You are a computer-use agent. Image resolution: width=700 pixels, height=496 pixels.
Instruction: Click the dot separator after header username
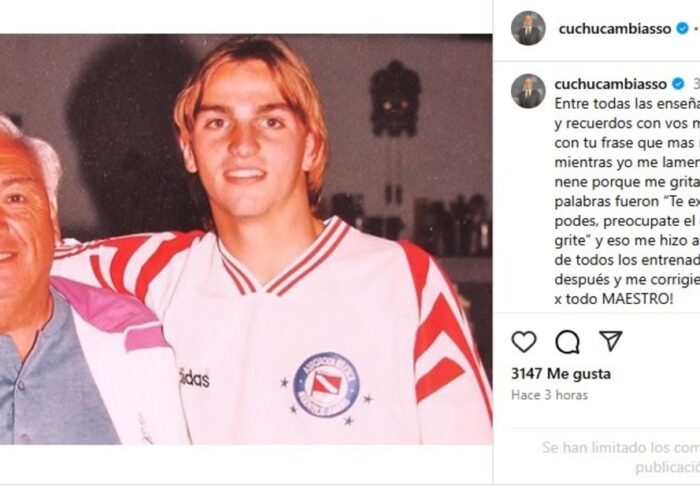point(695,29)
